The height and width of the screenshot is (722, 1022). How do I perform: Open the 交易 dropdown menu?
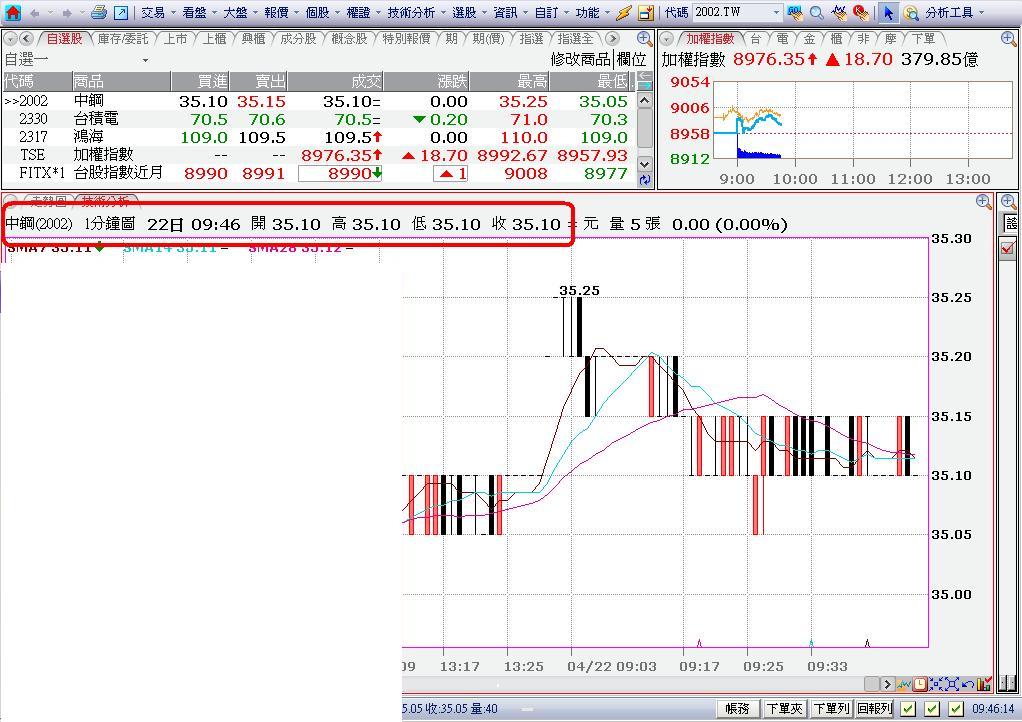(x=158, y=12)
